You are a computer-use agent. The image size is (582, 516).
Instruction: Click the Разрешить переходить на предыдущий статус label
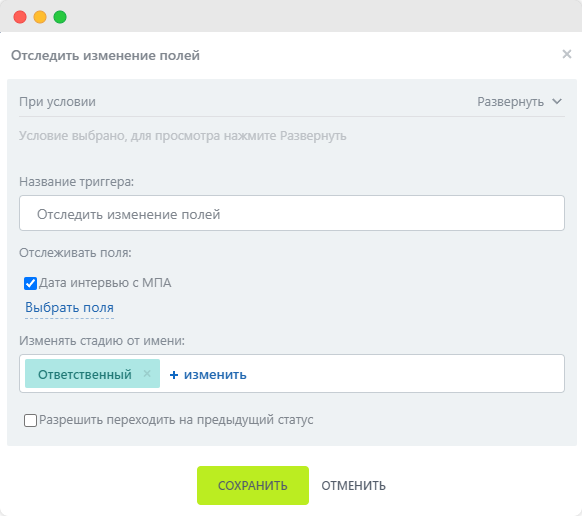[x=176, y=420]
